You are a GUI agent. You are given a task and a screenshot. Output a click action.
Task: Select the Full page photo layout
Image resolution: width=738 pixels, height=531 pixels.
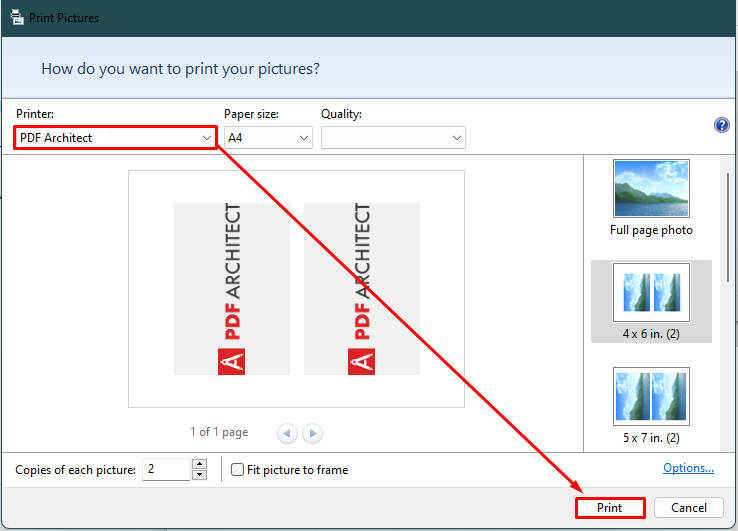651,198
